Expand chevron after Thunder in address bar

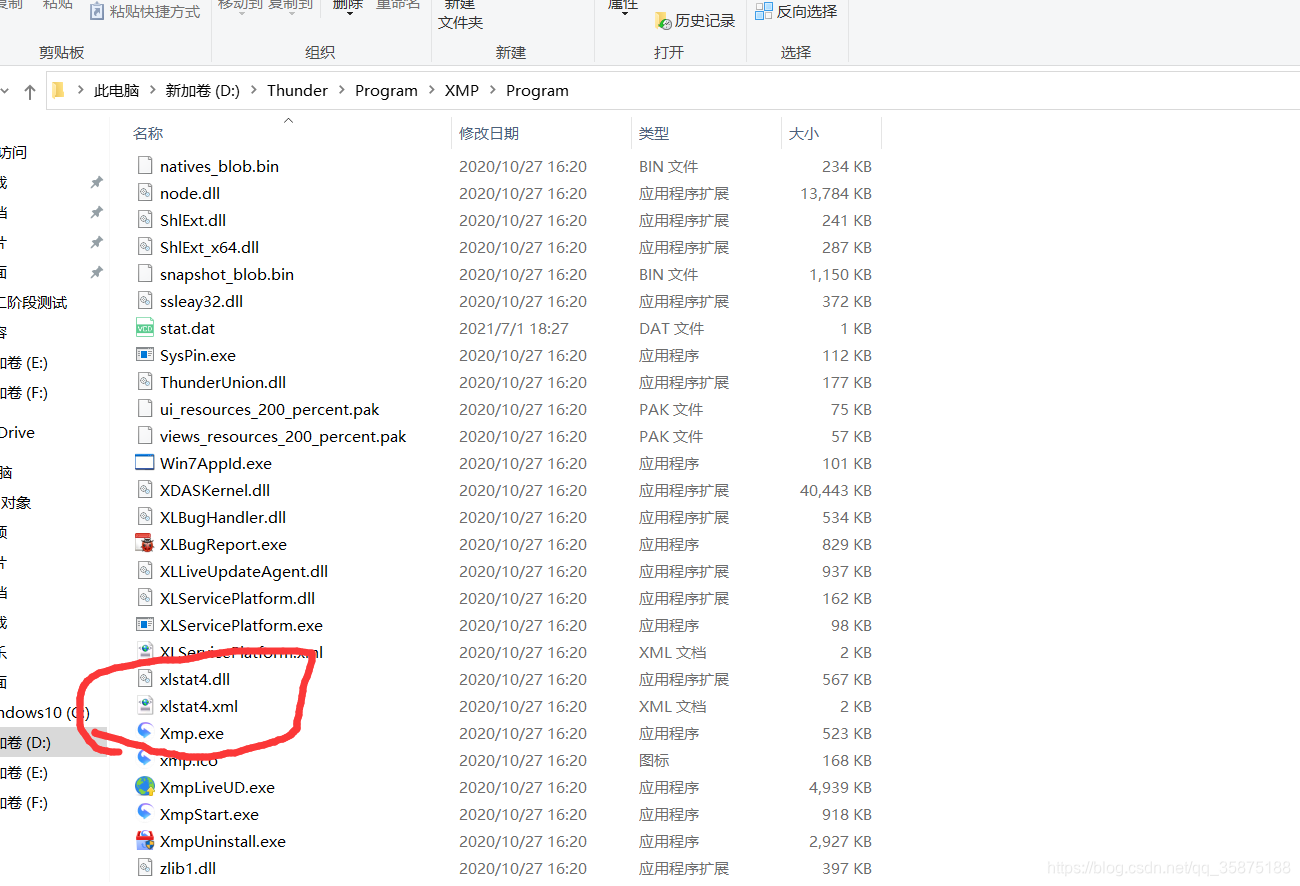(341, 90)
